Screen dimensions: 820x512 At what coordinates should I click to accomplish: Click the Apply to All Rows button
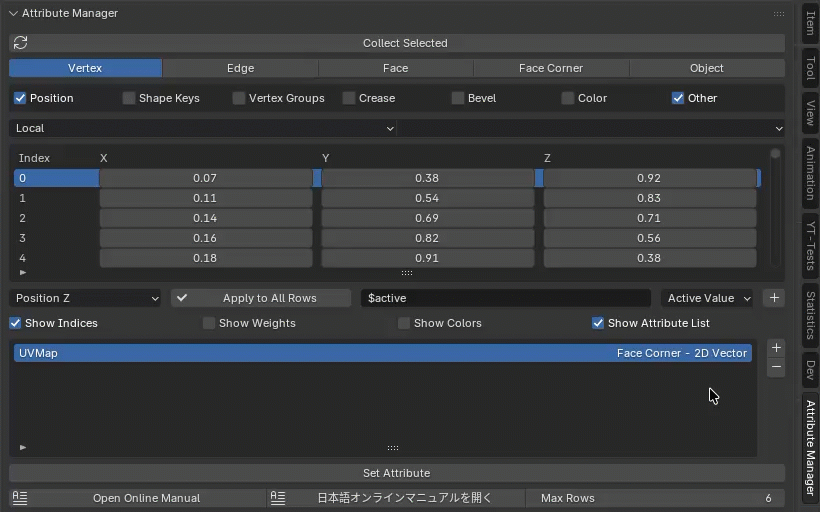(261, 298)
